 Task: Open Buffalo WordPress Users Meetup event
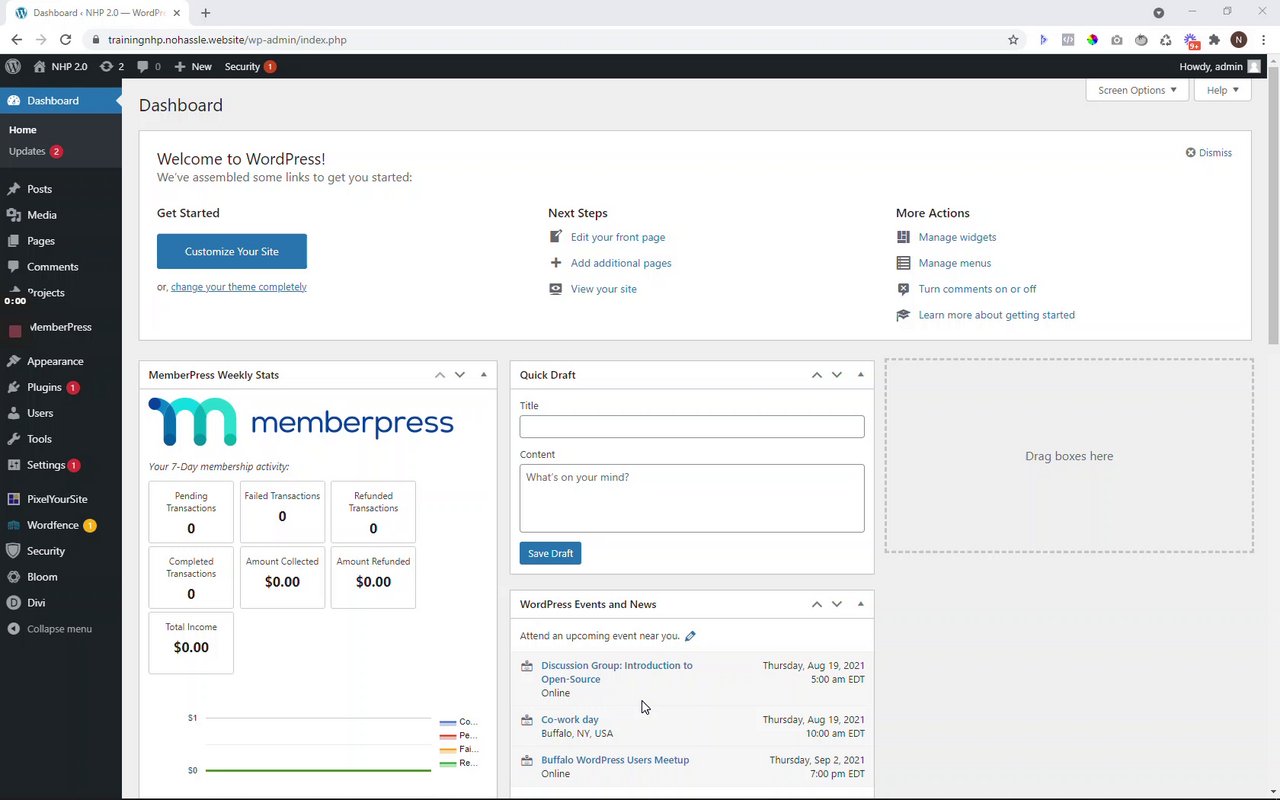[x=615, y=760]
